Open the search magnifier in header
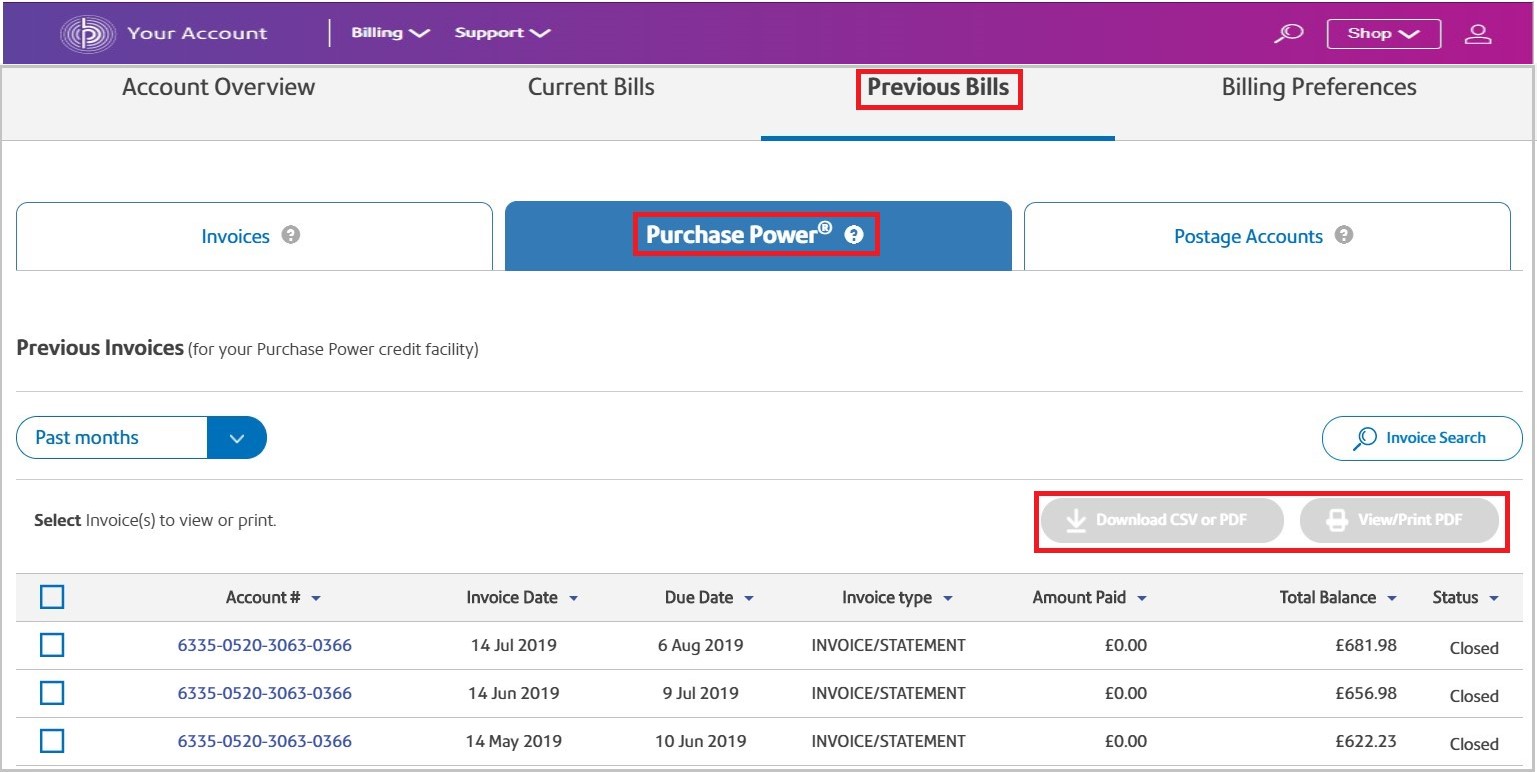The image size is (1537, 772). pyautogui.click(x=1288, y=33)
